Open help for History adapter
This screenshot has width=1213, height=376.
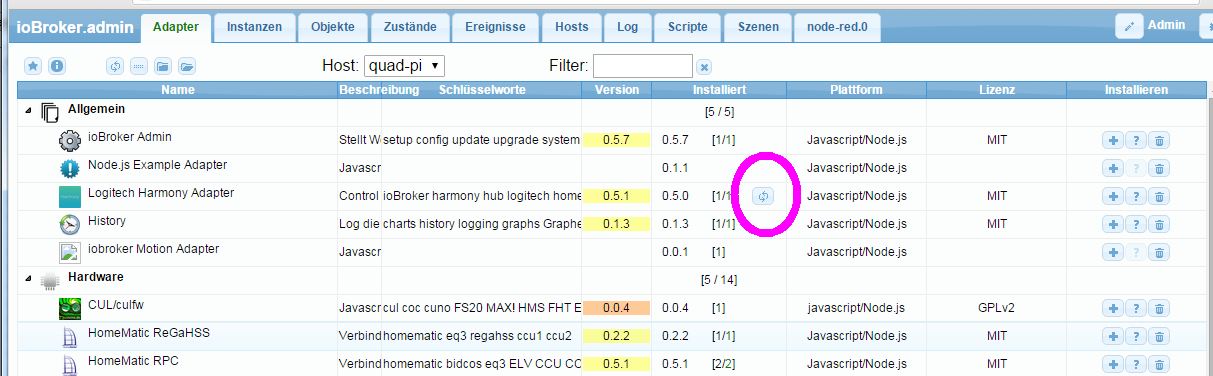click(1135, 224)
